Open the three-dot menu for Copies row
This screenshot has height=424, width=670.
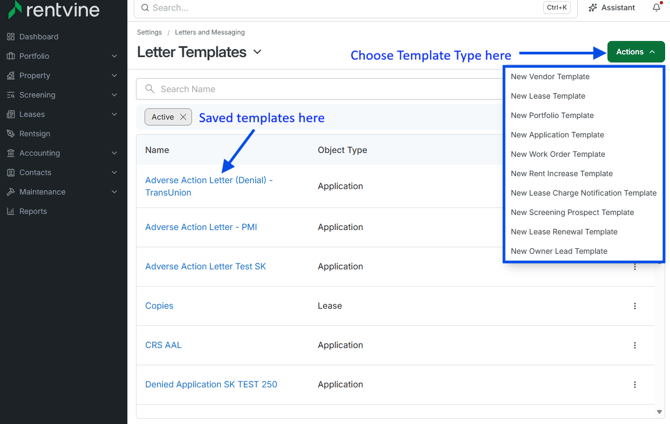pos(635,306)
